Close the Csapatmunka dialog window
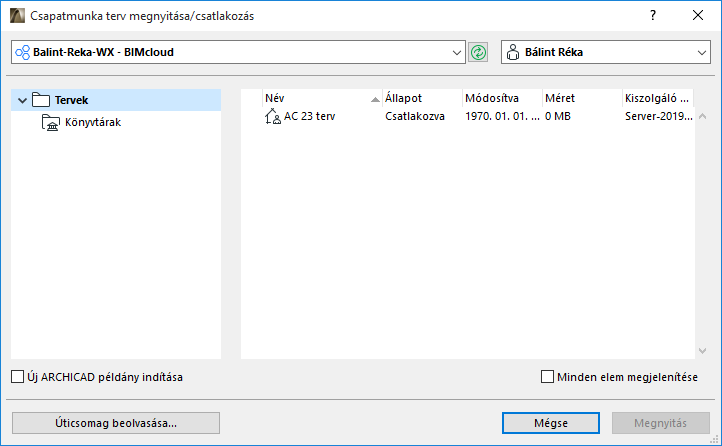The image size is (722, 446). point(698,16)
